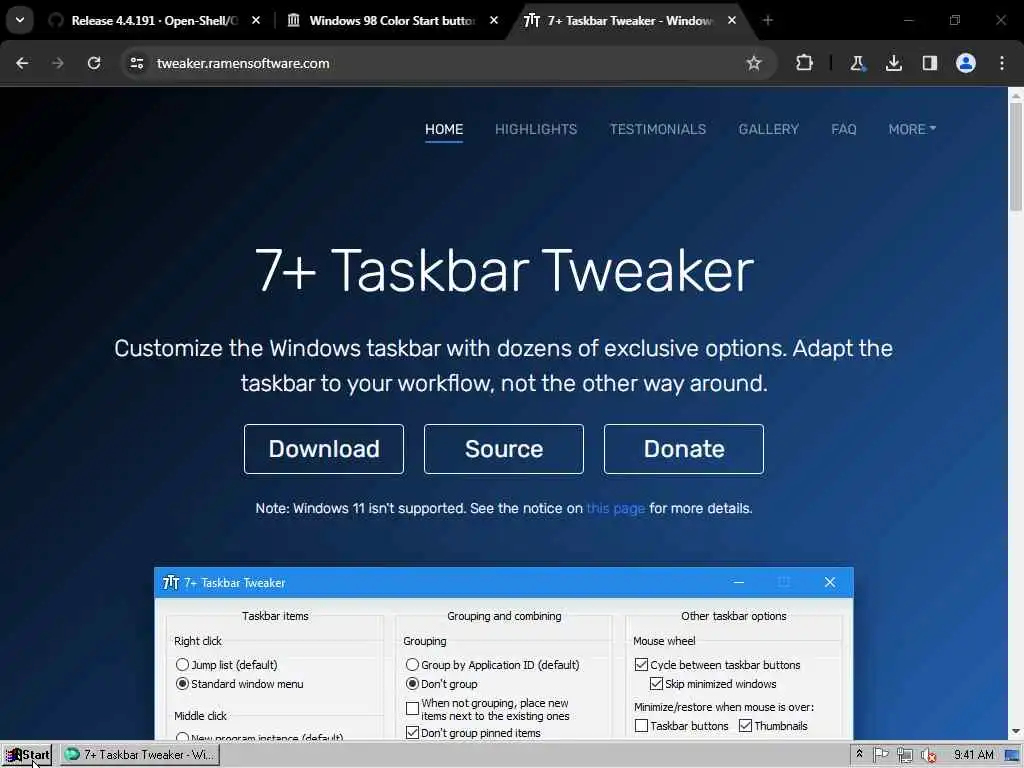Viewport: 1024px width, 768px height.
Task: Select Jump list (default) radio option
Action: (x=182, y=665)
